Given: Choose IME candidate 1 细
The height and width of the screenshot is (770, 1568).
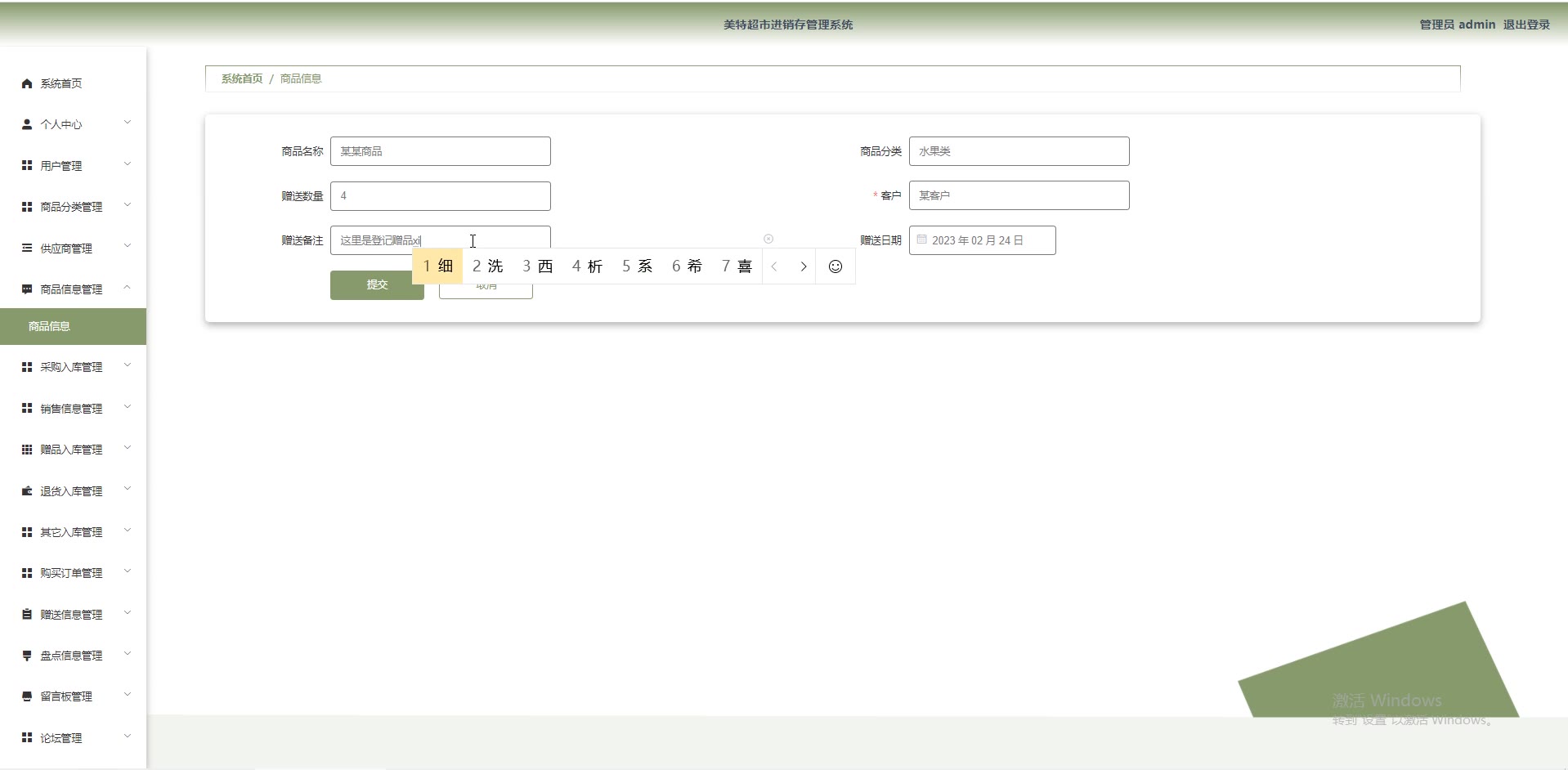Looking at the screenshot, I should (438, 266).
